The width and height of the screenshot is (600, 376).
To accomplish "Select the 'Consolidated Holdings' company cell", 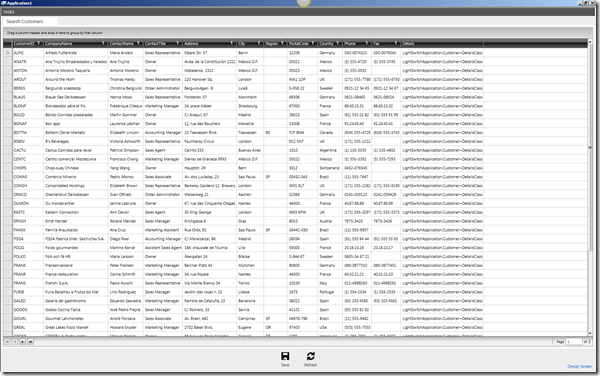I will (x=76, y=186).
